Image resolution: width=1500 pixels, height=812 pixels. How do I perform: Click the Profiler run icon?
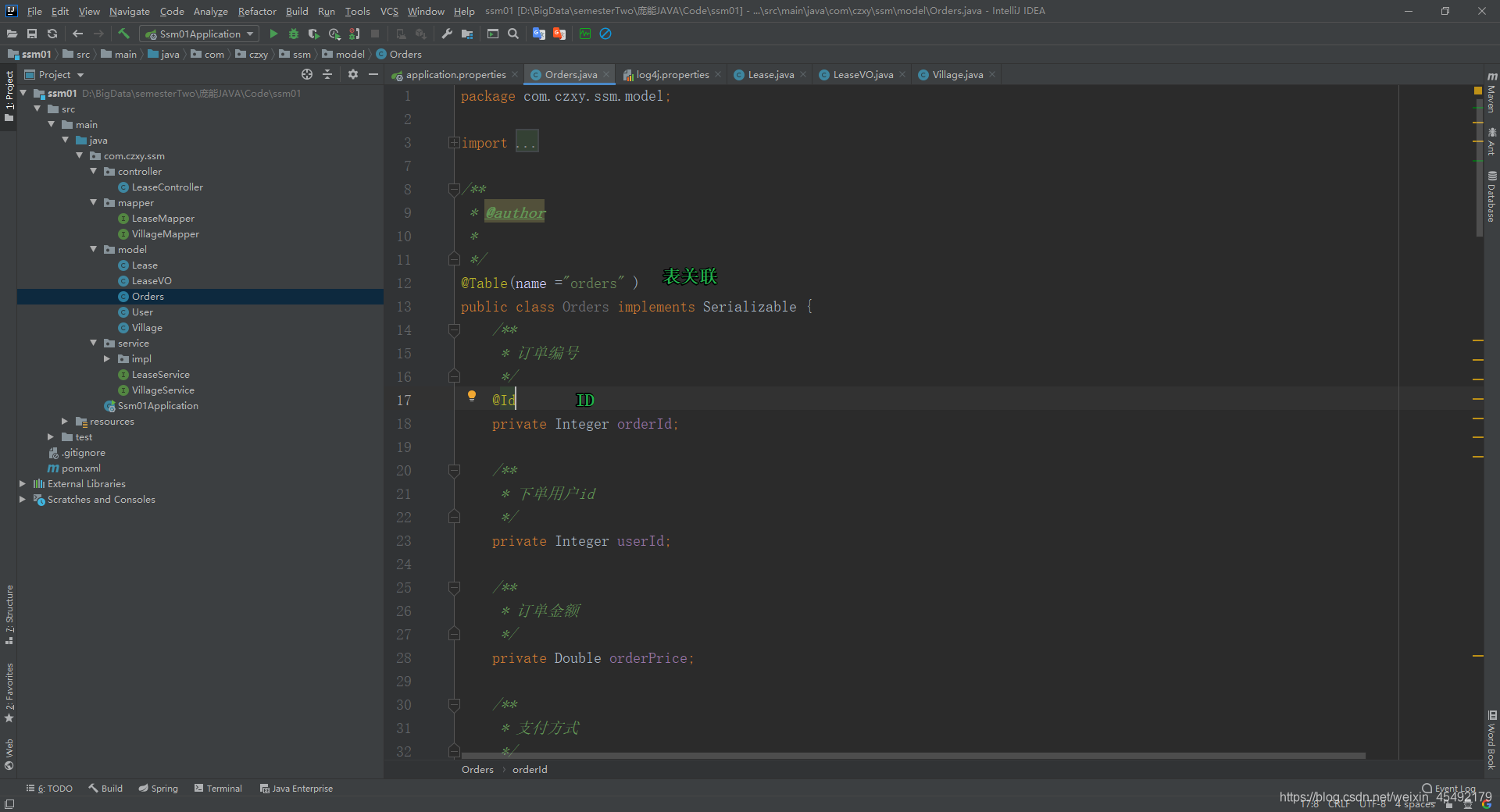[x=334, y=34]
